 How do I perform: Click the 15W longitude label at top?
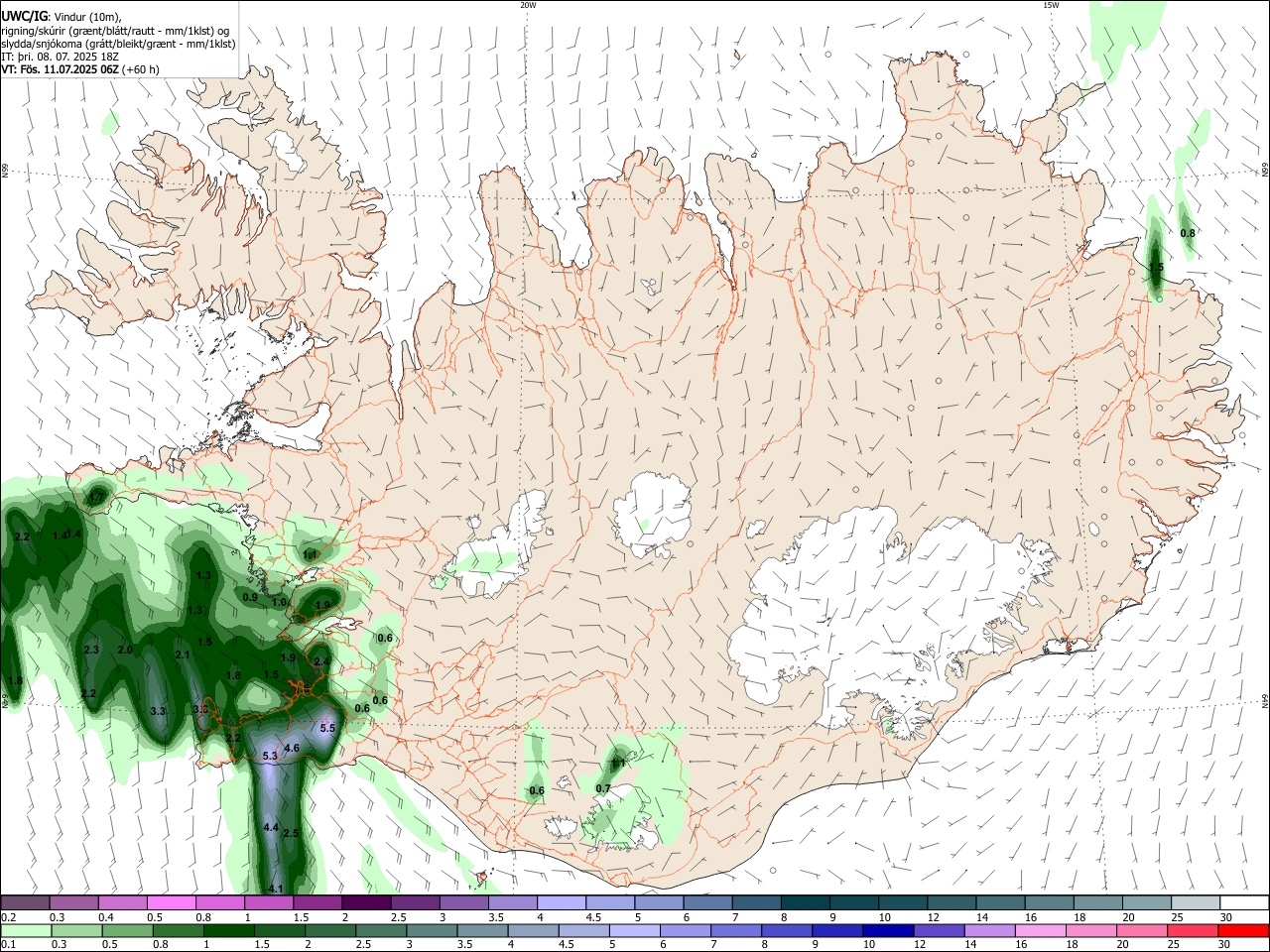coord(1050,5)
